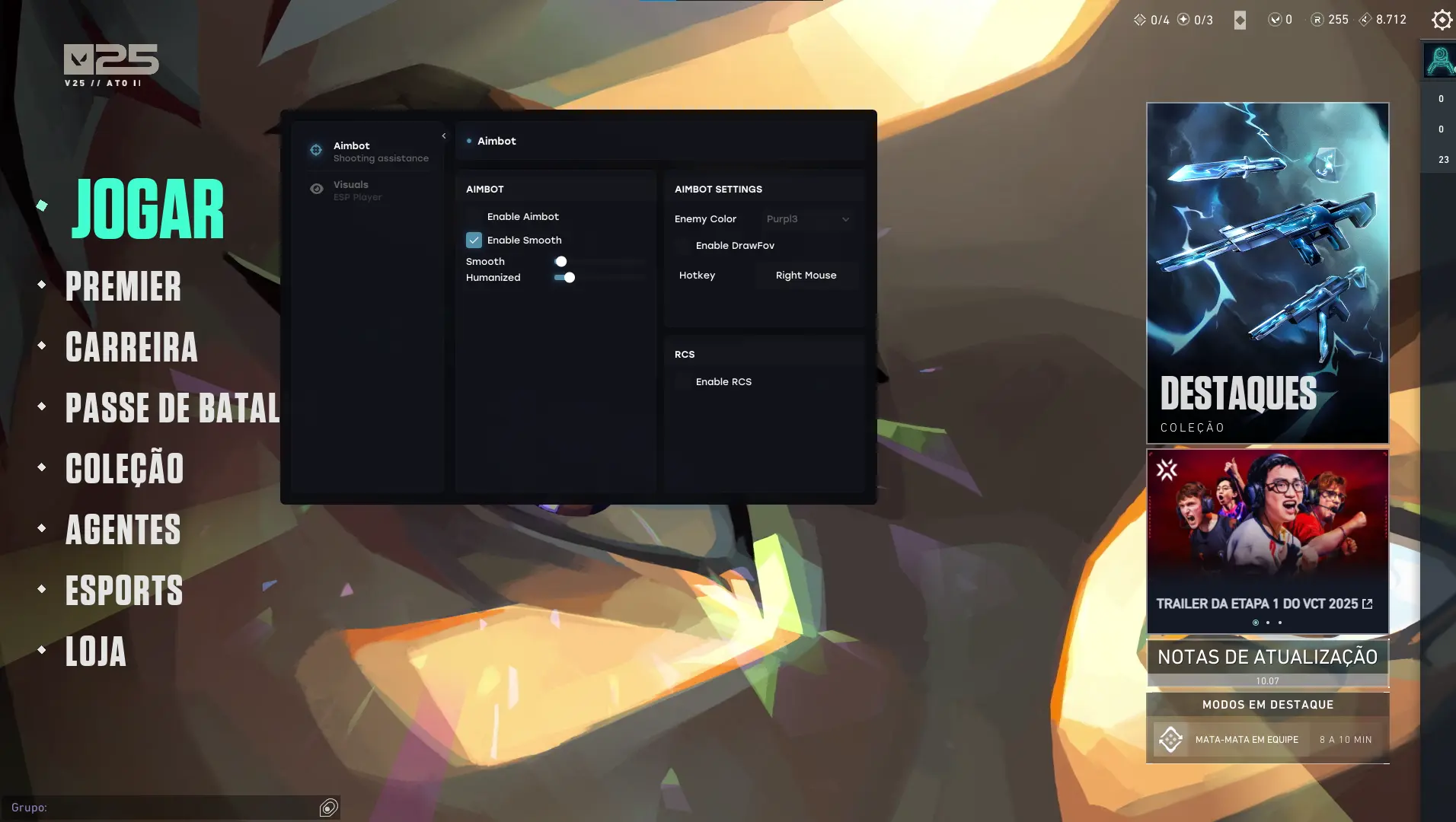Image resolution: width=1456 pixels, height=822 pixels.
Task: Click the group invite icon beside Grupo
Action: point(329,808)
